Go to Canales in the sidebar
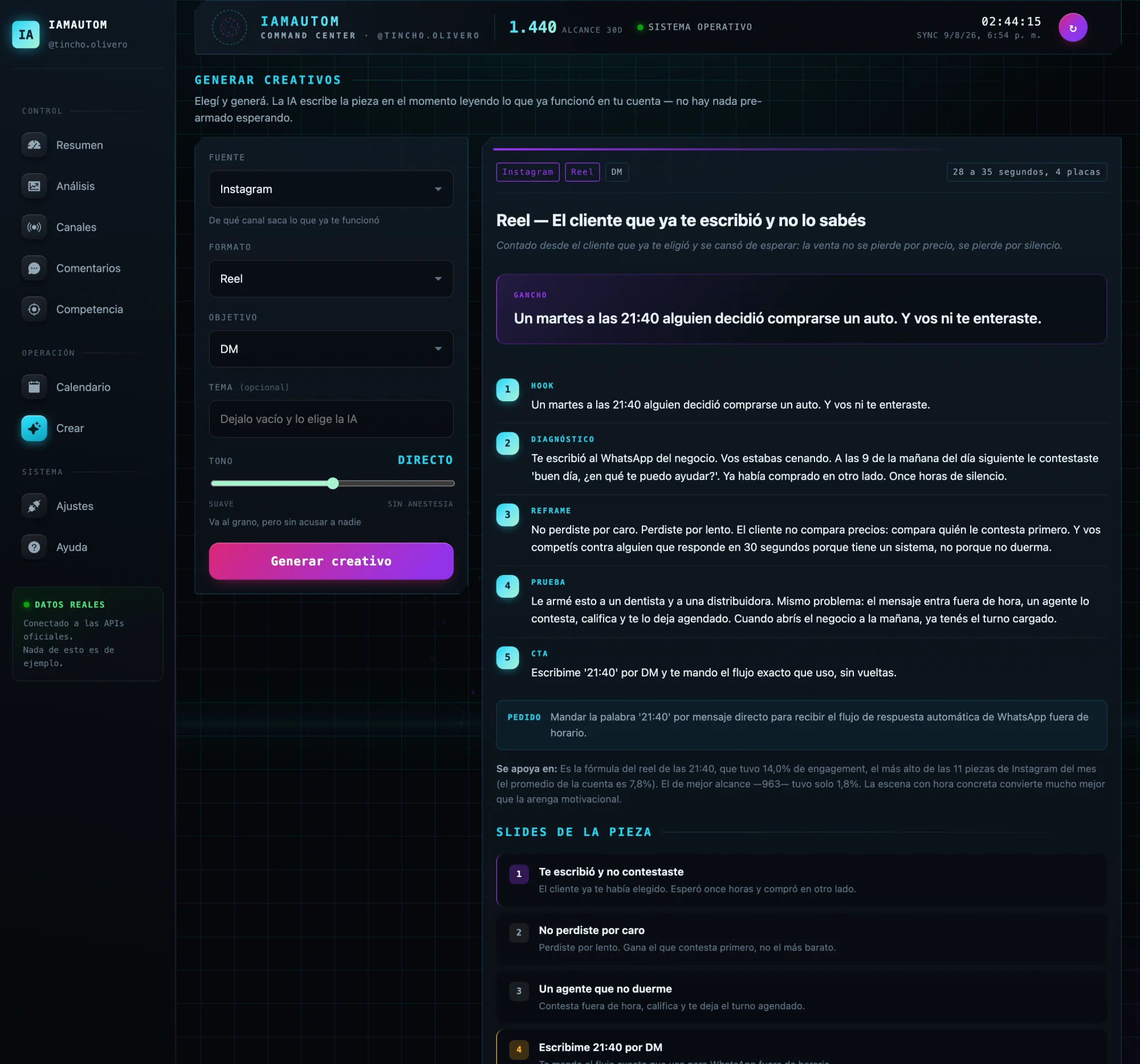Viewport: 1140px width, 1064px height. coord(76,227)
